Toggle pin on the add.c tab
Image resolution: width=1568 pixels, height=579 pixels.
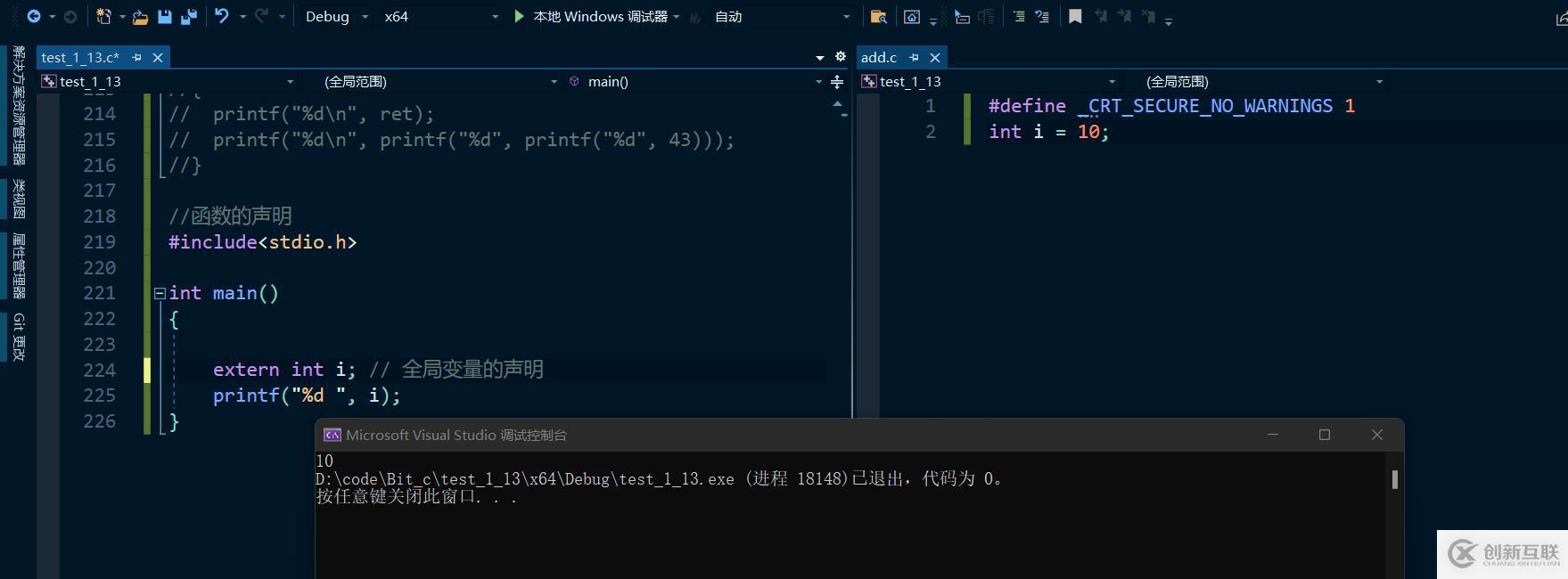click(914, 57)
